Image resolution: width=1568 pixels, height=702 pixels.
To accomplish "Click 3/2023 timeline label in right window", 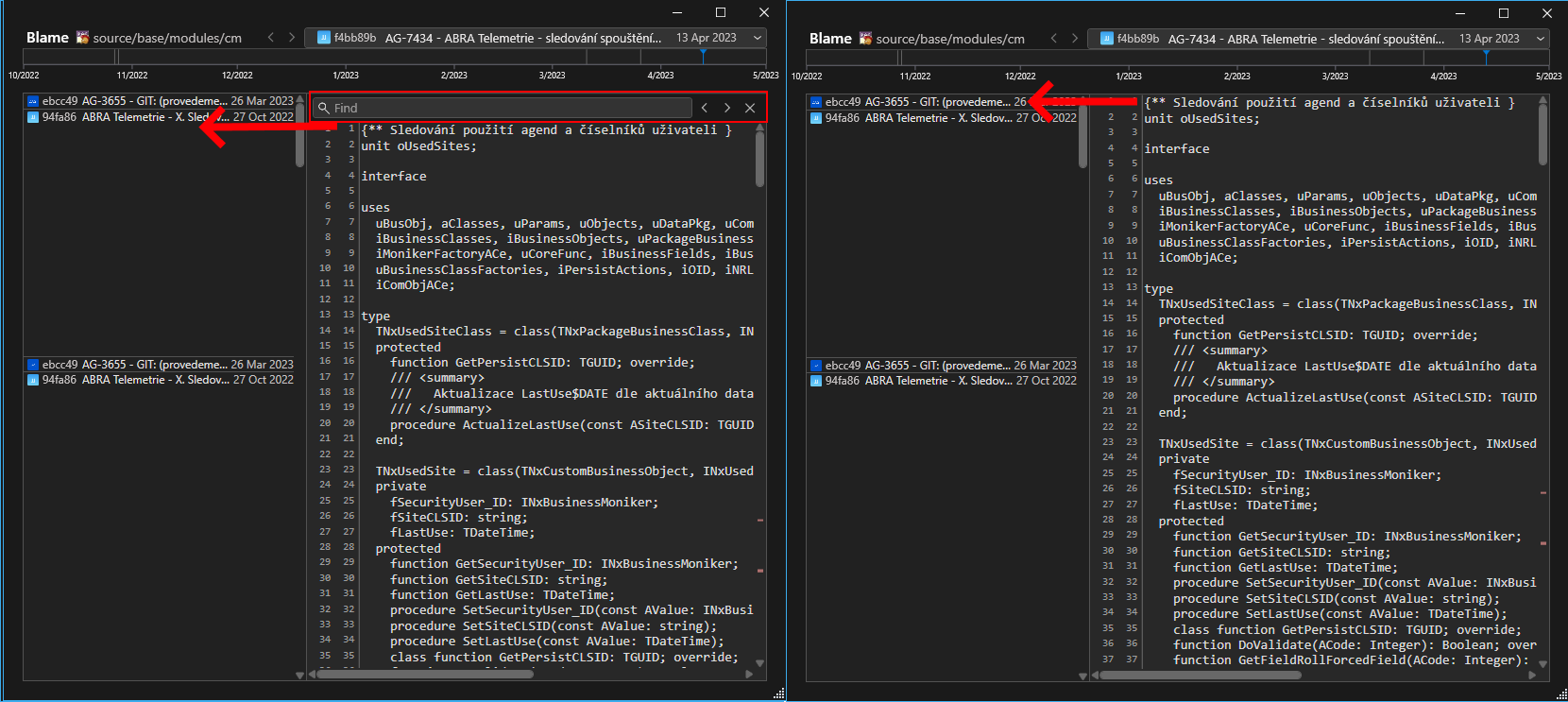I will click(x=1335, y=76).
